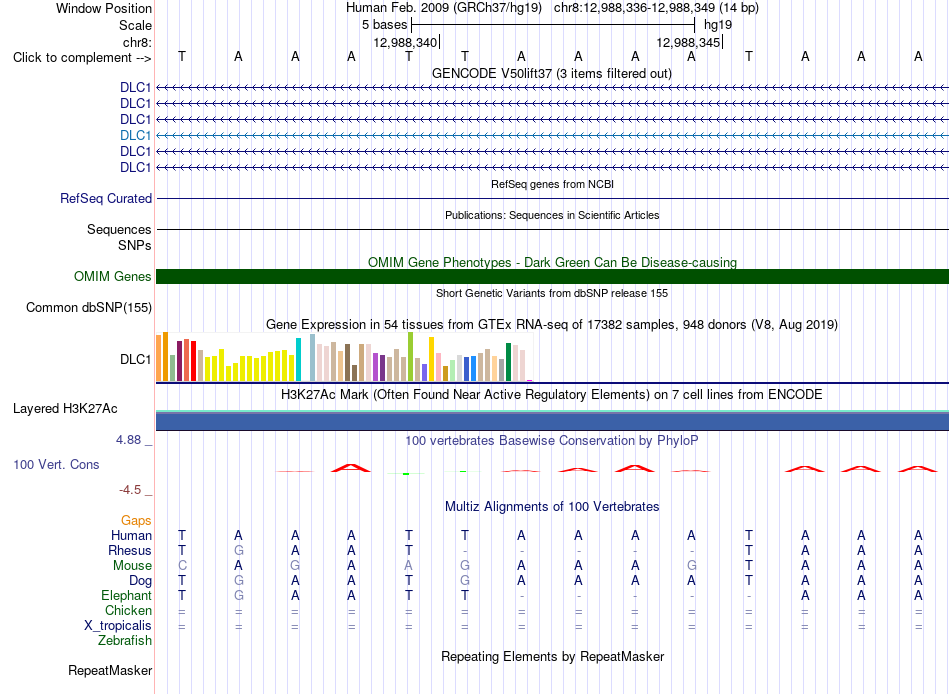Click the blue Layered H3K27Ac signal bar
Image resolution: width=950 pixels, height=694 pixels.
click(x=552, y=421)
